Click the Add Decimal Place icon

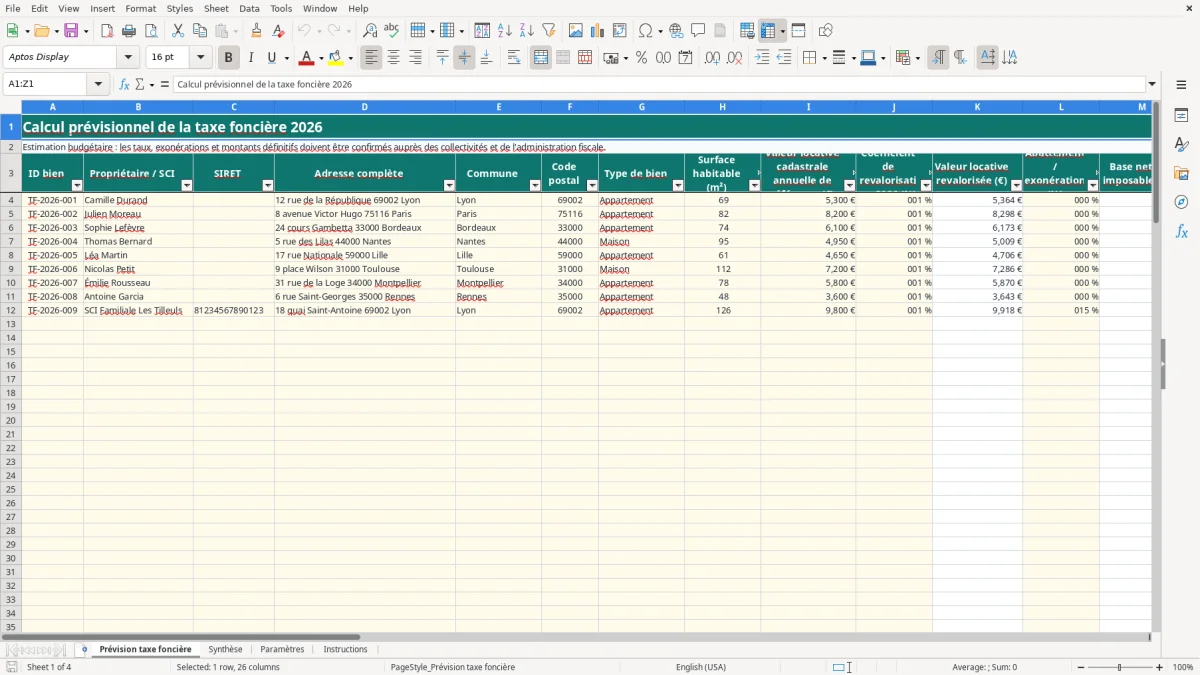[x=713, y=58]
